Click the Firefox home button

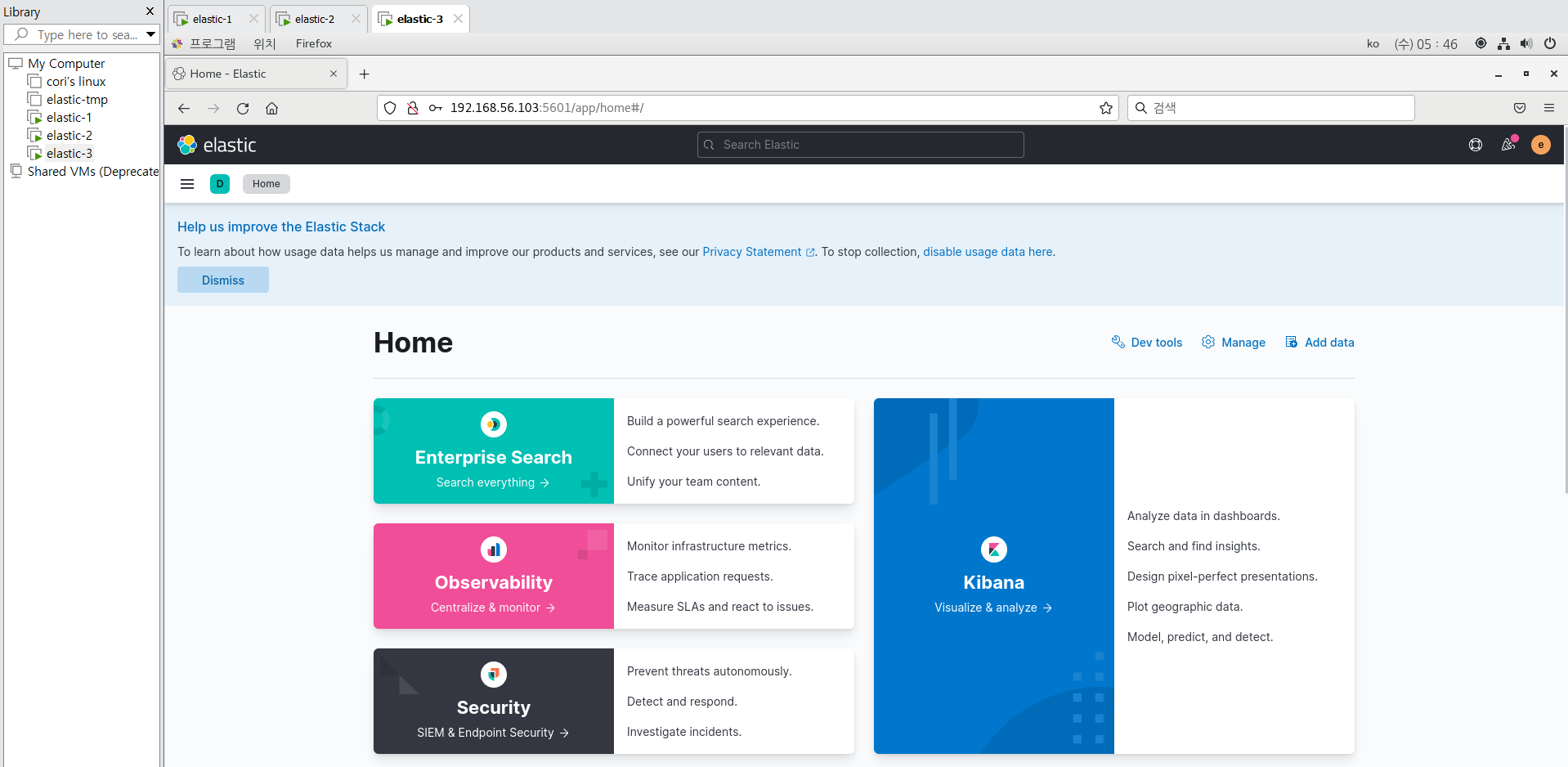point(272,108)
